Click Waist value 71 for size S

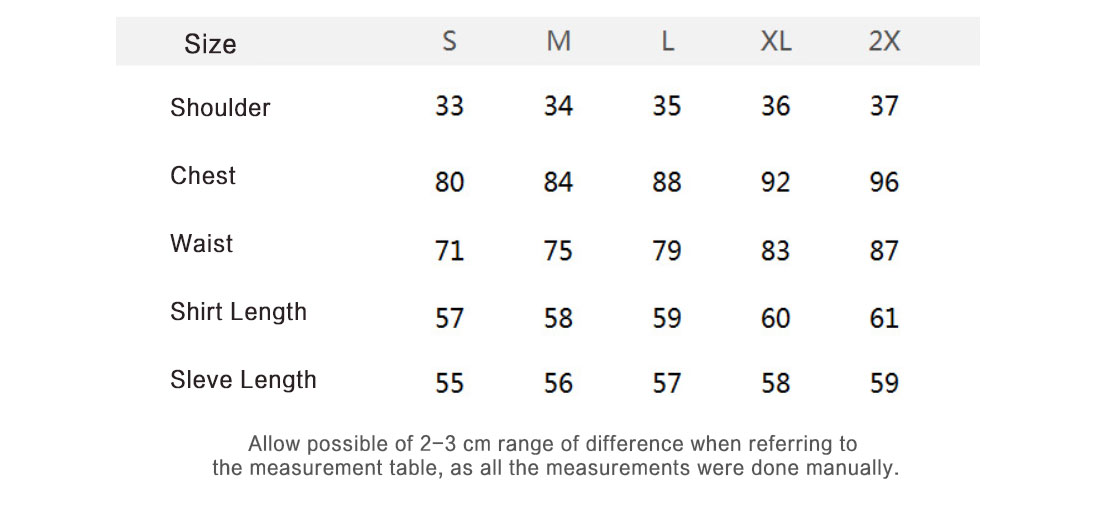[x=450, y=250]
